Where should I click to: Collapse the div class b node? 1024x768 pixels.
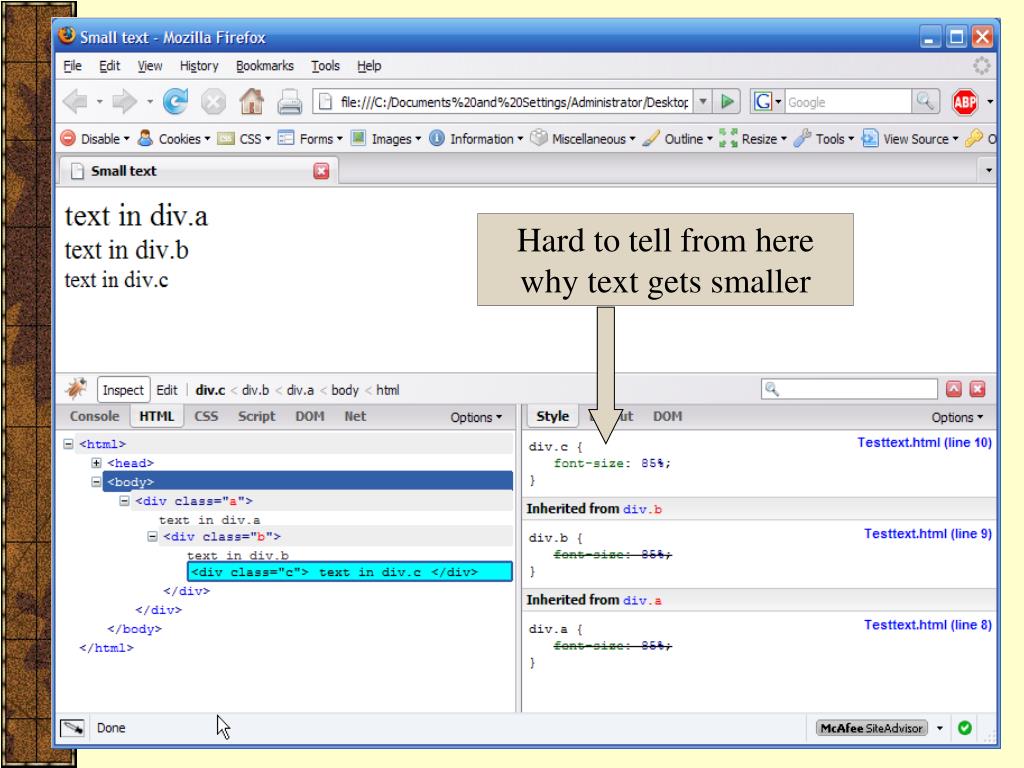(x=152, y=536)
